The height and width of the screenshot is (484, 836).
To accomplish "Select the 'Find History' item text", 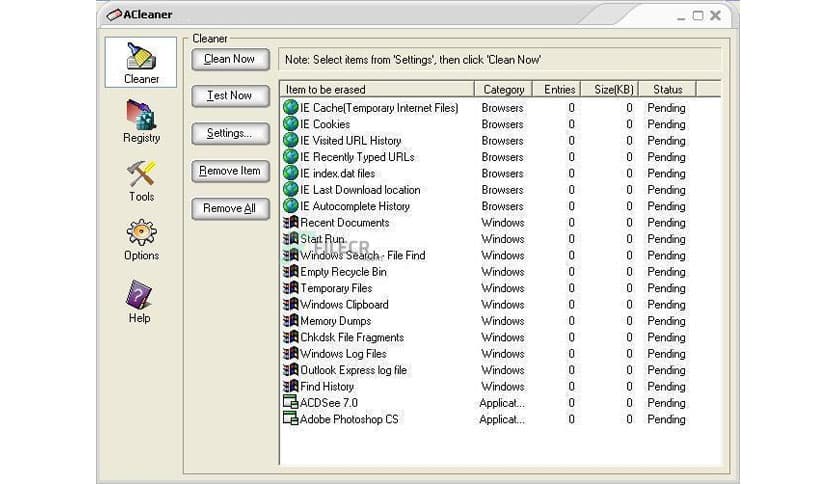I will click(x=327, y=386).
